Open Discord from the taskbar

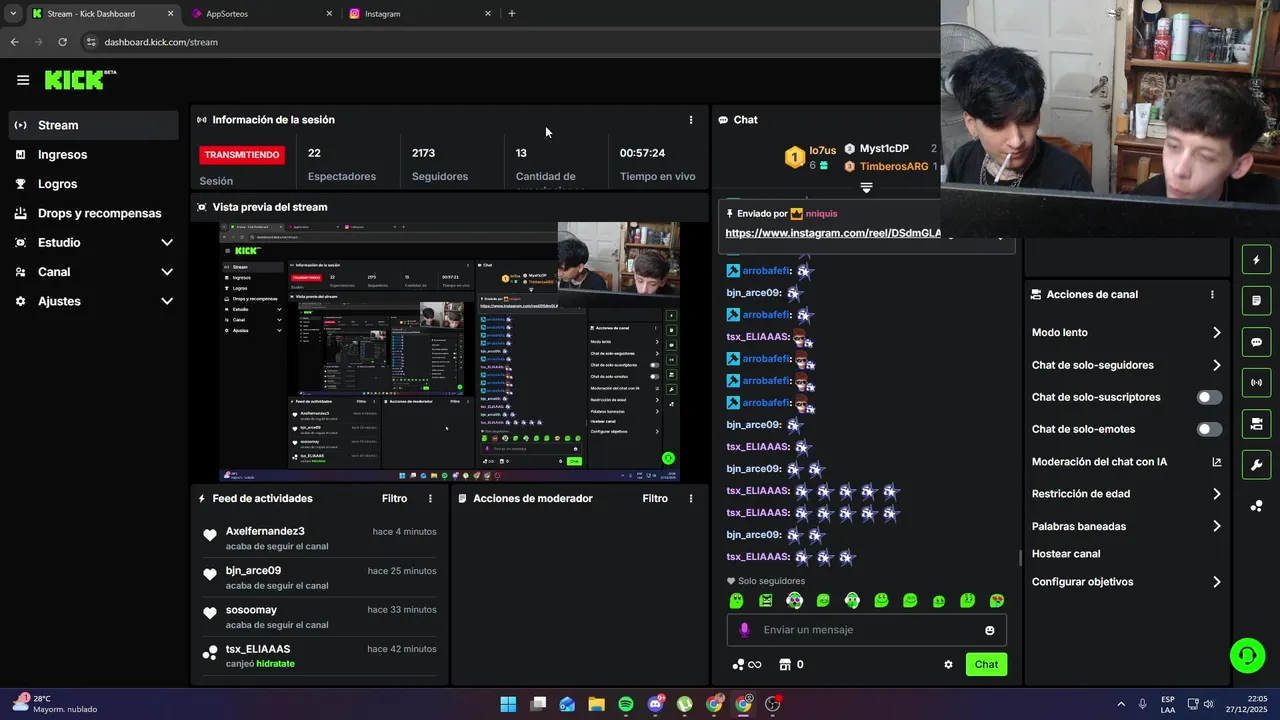[655, 704]
